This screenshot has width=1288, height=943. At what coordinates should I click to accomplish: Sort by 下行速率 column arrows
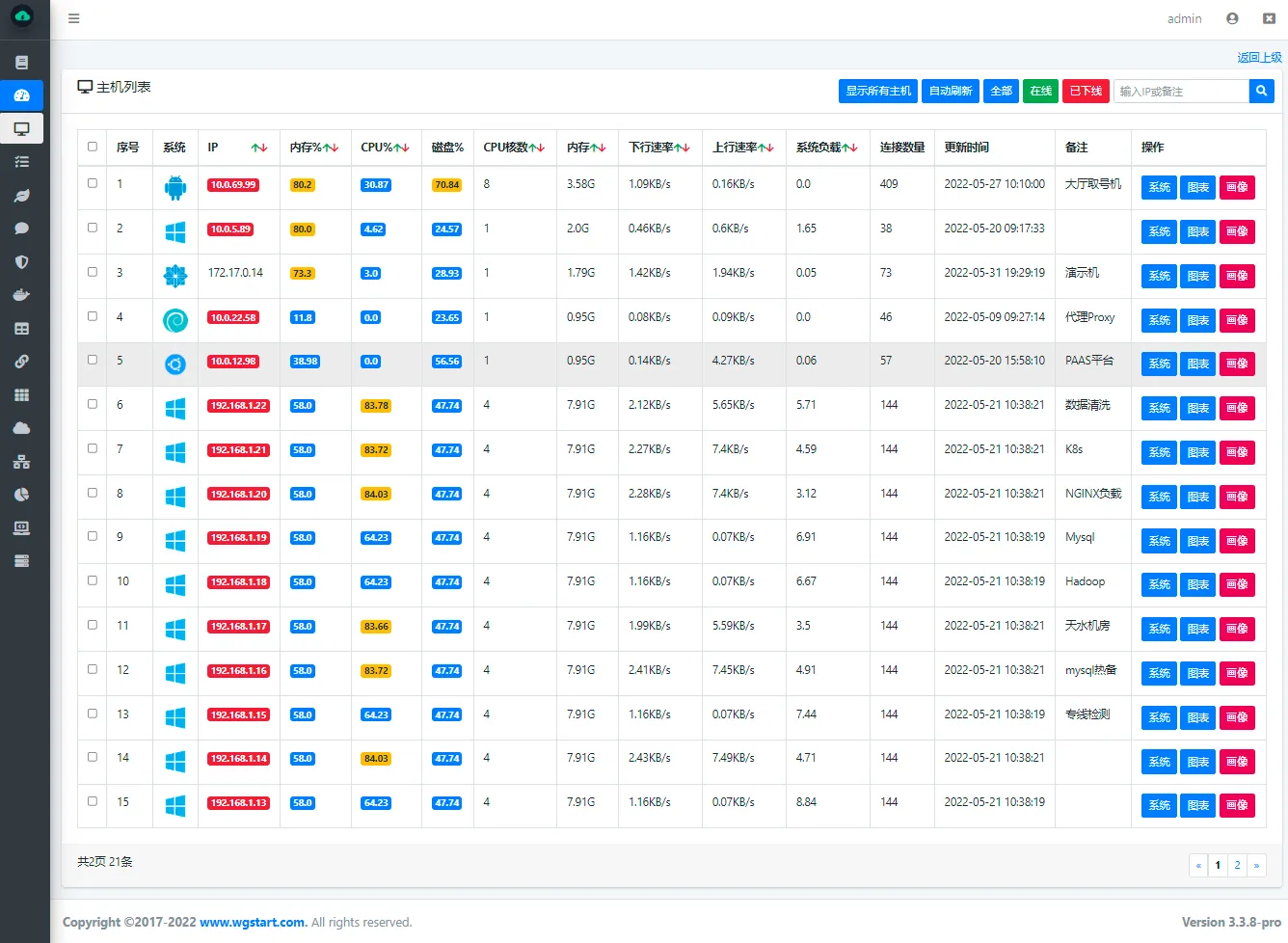pyautogui.click(x=682, y=148)
